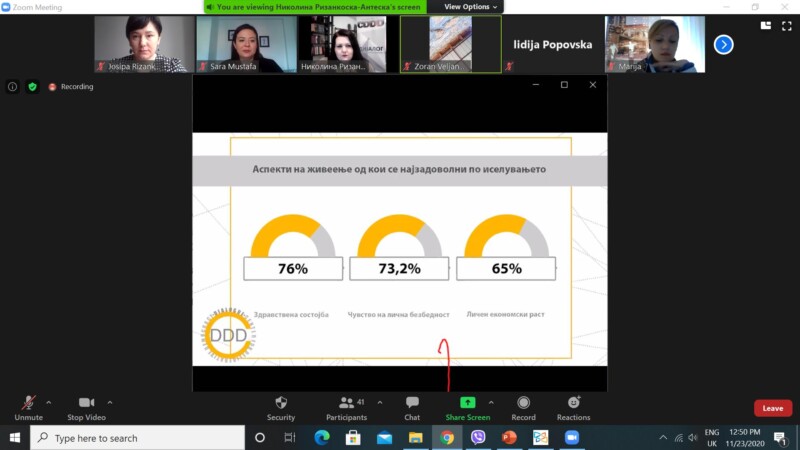This screenshot has width=800, height=450.
Task: Open the Reactions menu
Action: click(x=573, y=407)
